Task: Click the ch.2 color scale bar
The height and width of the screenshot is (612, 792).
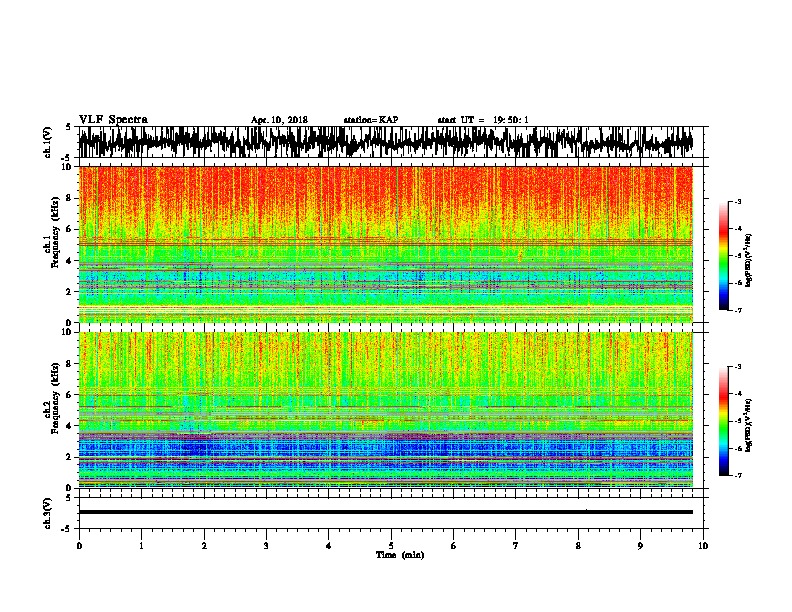Action: point(724,421)
